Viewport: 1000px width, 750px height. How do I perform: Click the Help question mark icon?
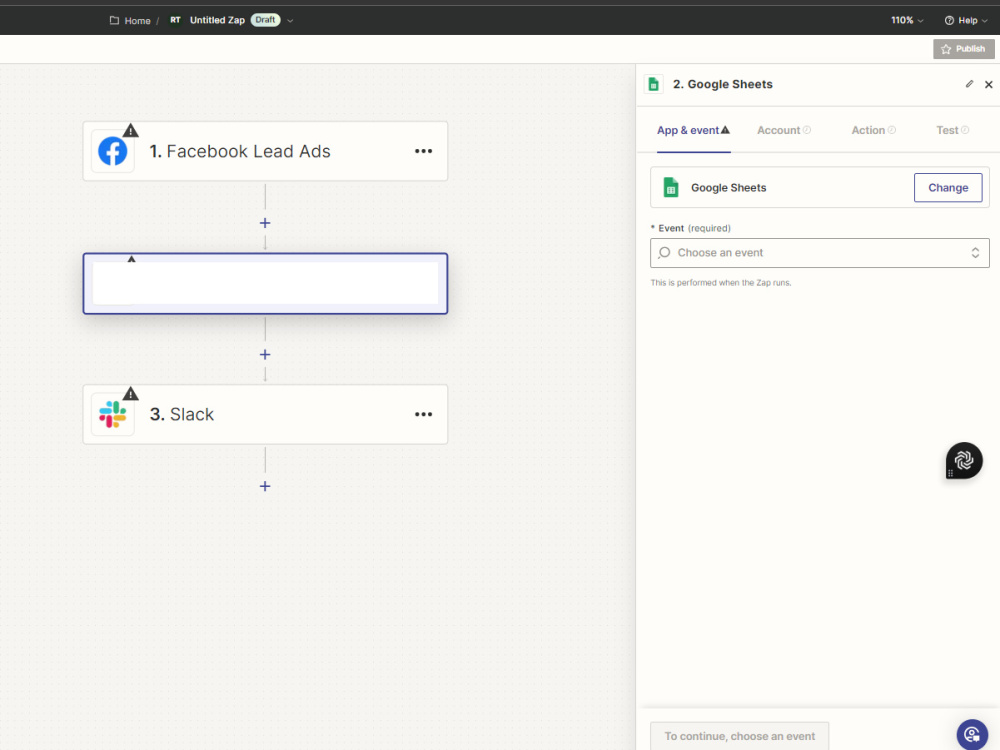[x=949, y=20]
